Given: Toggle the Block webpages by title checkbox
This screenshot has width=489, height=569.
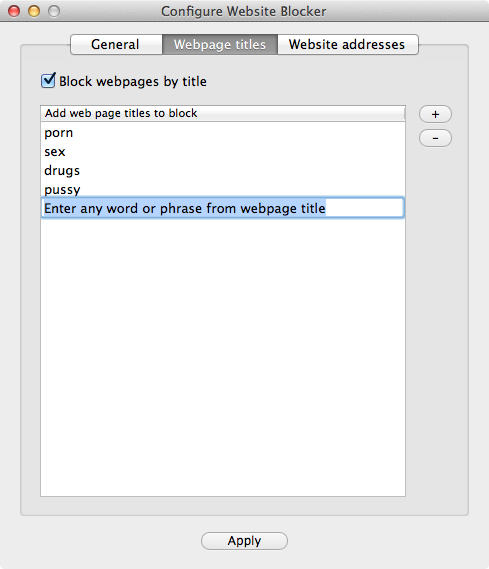Looking at the screenshot, I should pyautogui.click(x=48, y=81).
